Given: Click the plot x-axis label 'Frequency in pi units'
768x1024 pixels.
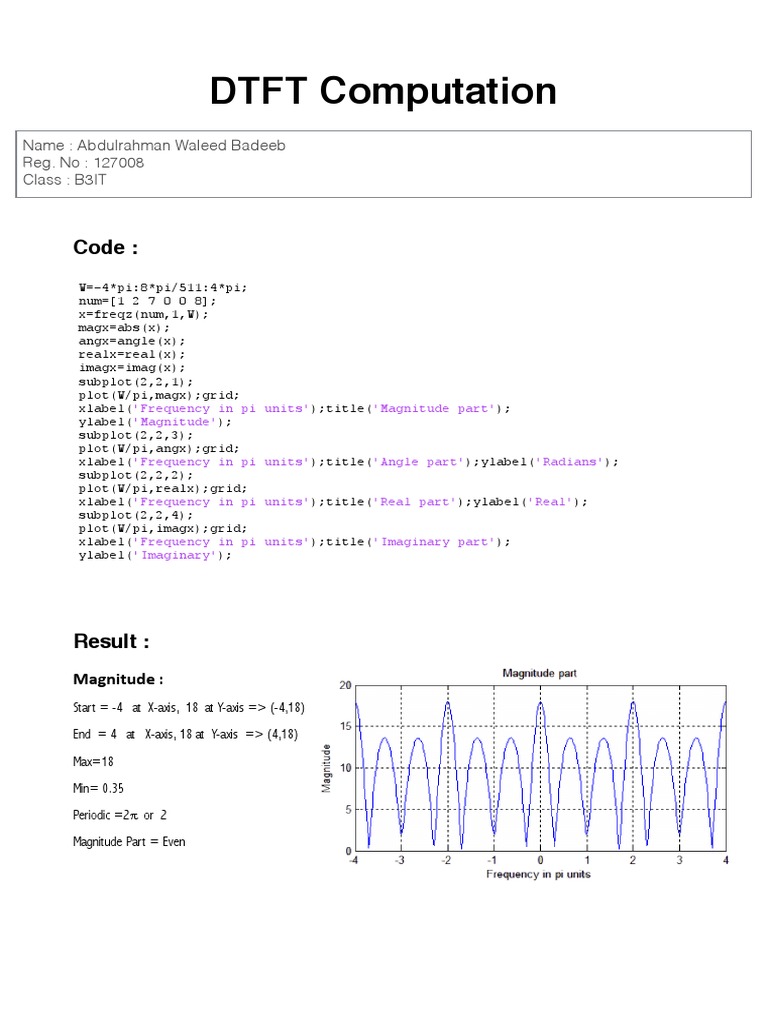Looking at the screenshot, I should pos(538,874).
